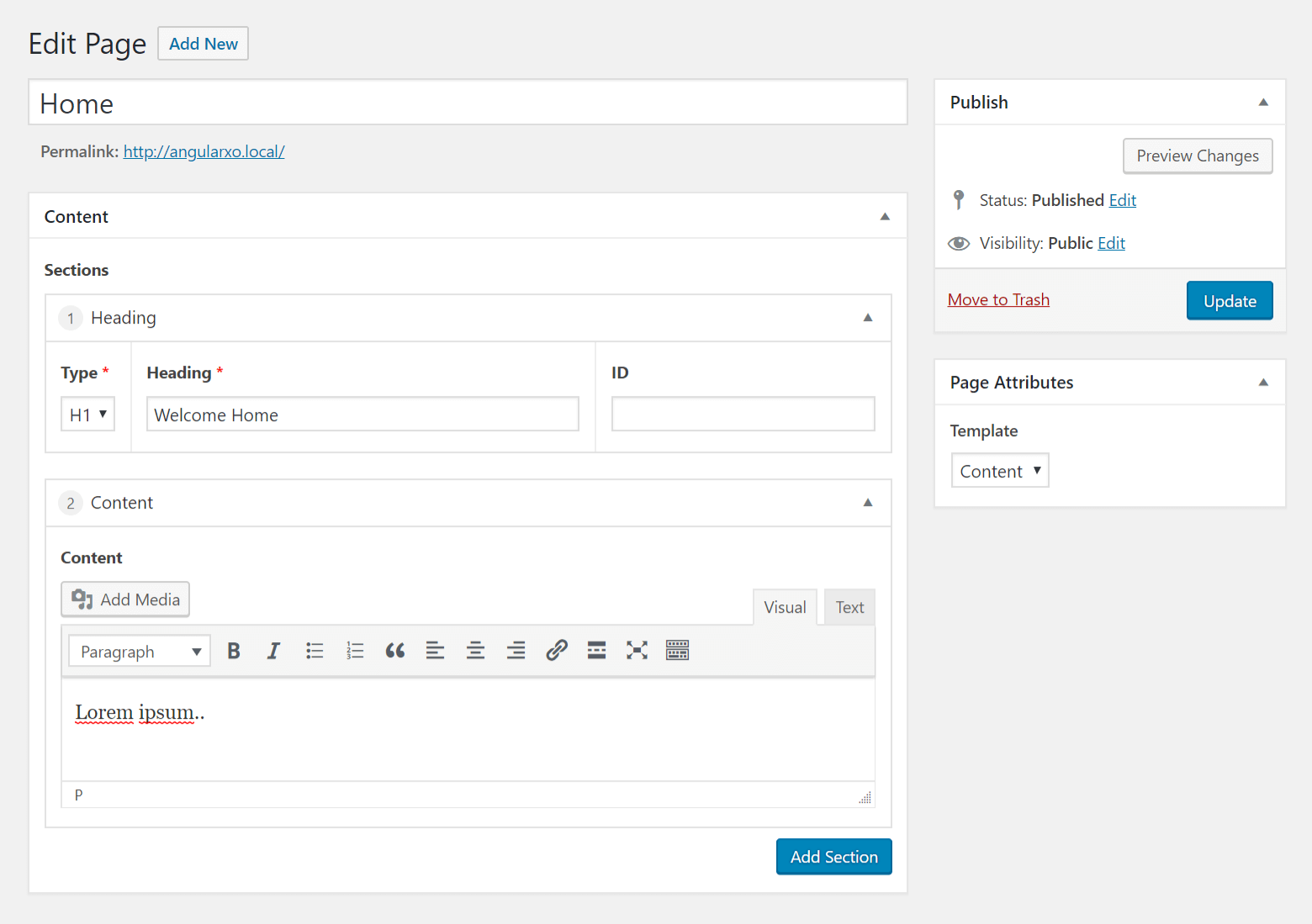The width and height of the screenshot is (1312, 924).
Task: Open the Move to Trash link
Action: (x=997, y=299)
